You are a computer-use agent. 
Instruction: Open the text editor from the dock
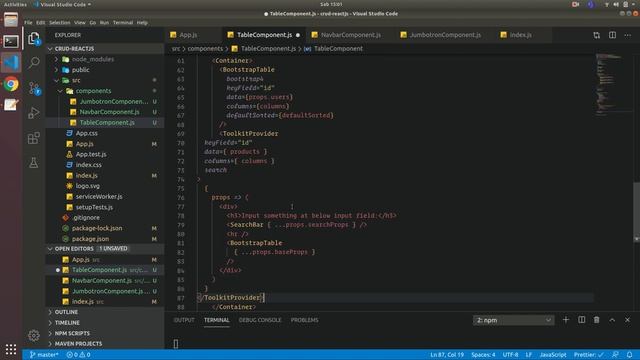point(11,105)
